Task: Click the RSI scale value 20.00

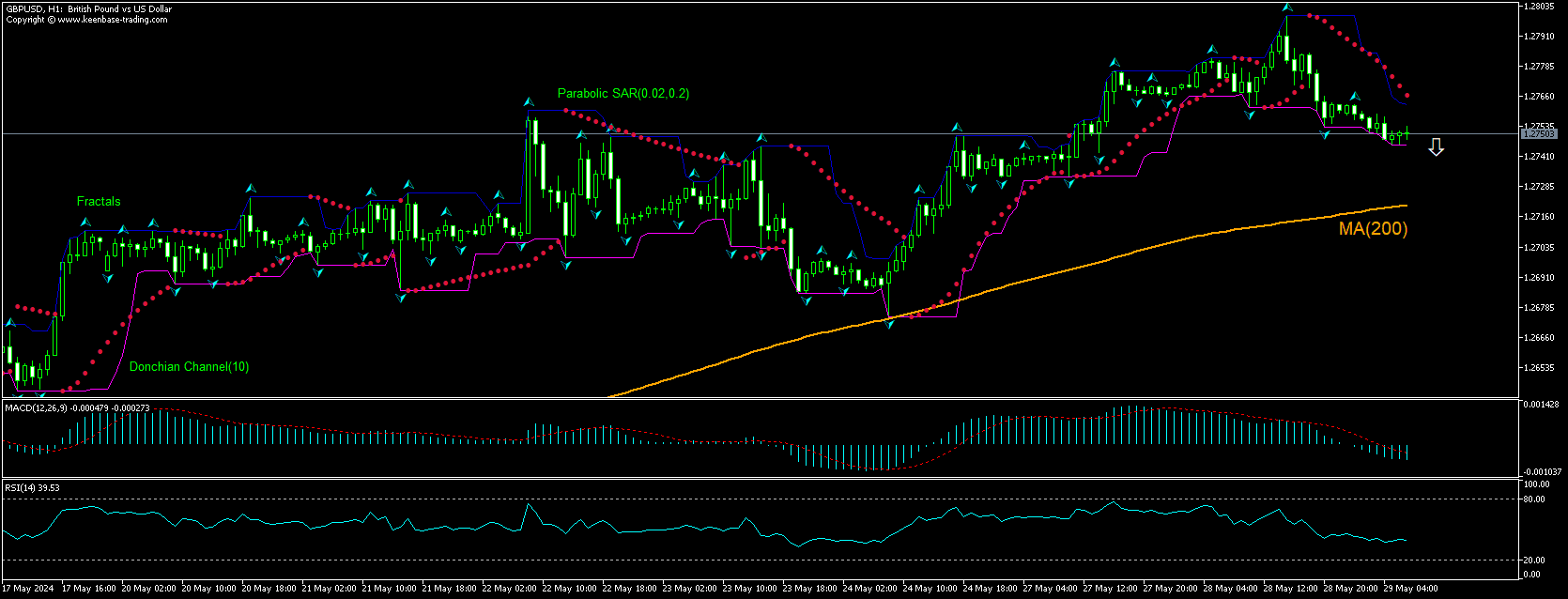Action: click(x=1534, y=560)
